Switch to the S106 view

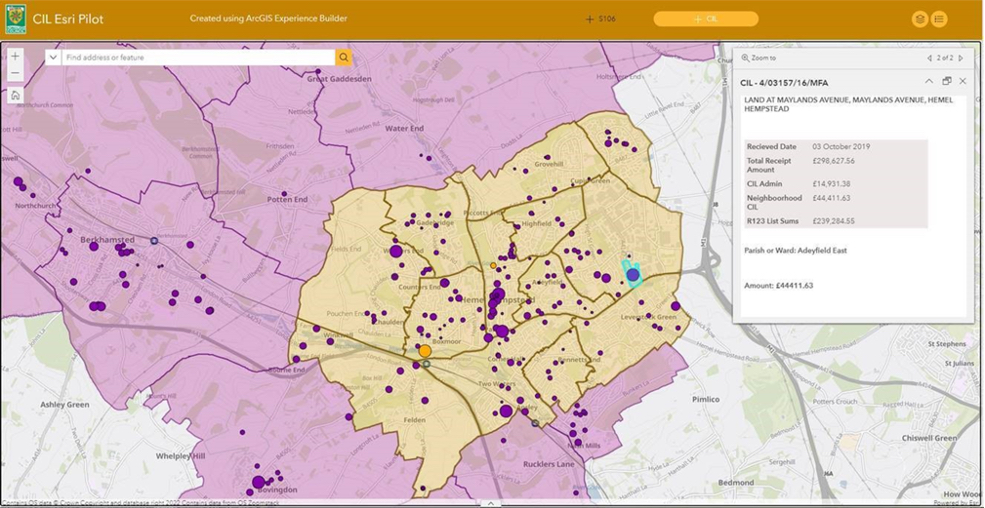point(601,19)
